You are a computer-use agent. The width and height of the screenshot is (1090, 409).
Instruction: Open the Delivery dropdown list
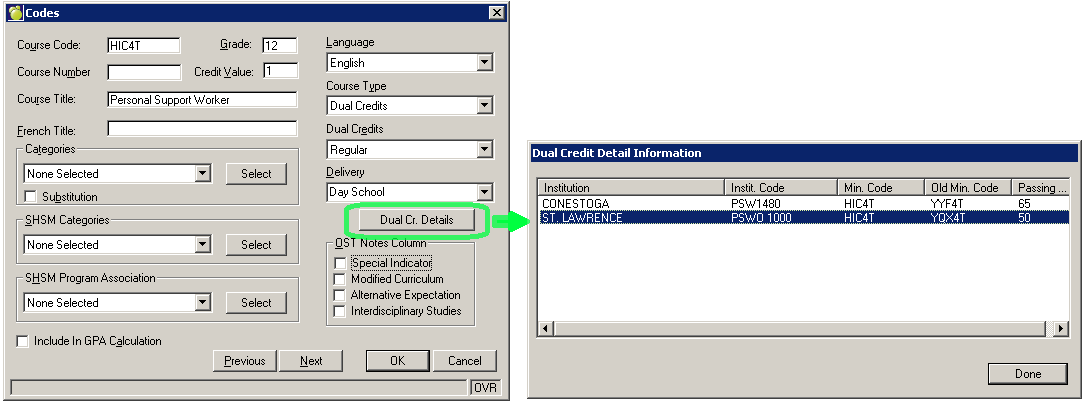485,192
